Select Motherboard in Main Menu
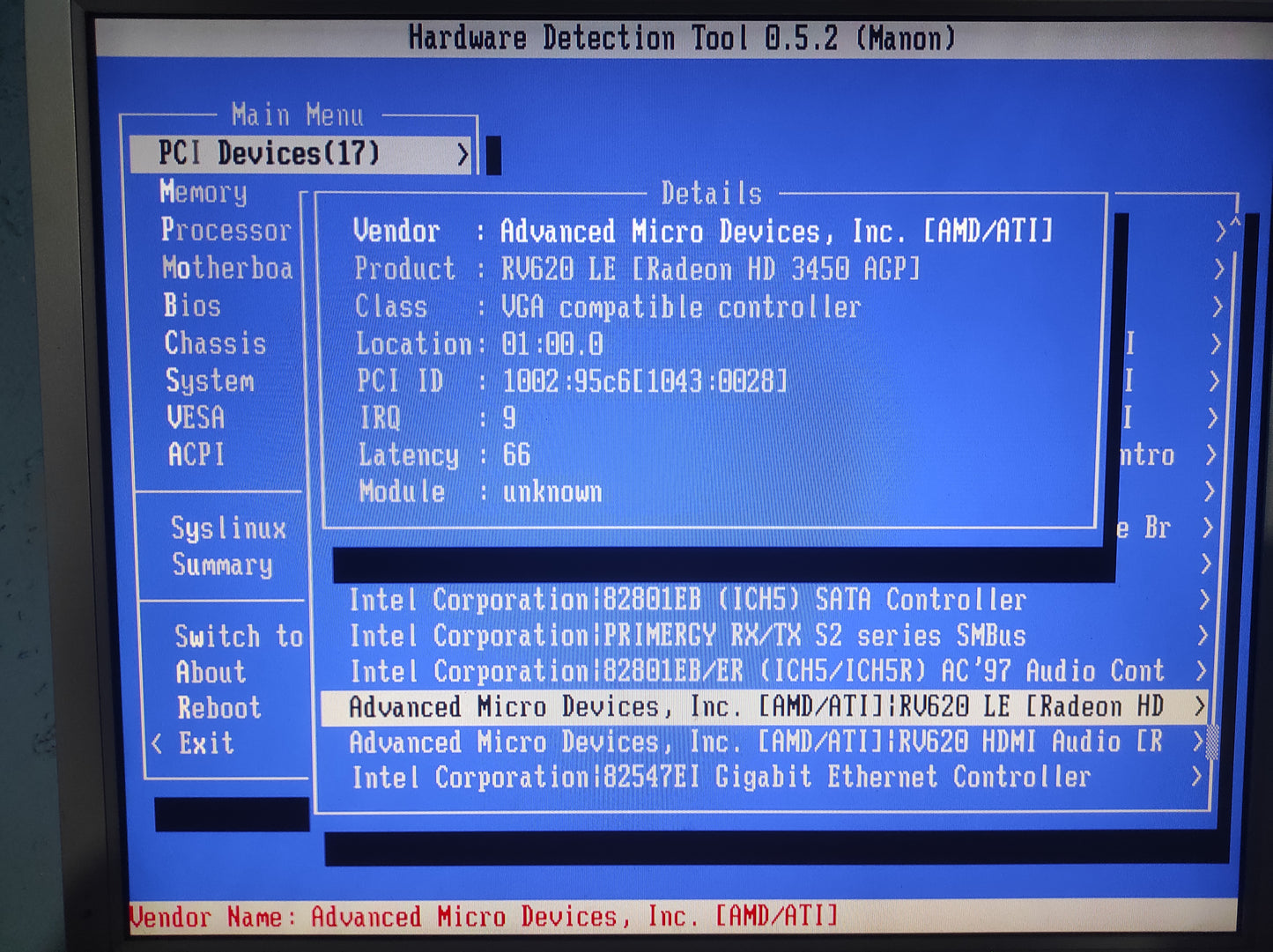Screen dimensions: 1273x952 (227, 268)
